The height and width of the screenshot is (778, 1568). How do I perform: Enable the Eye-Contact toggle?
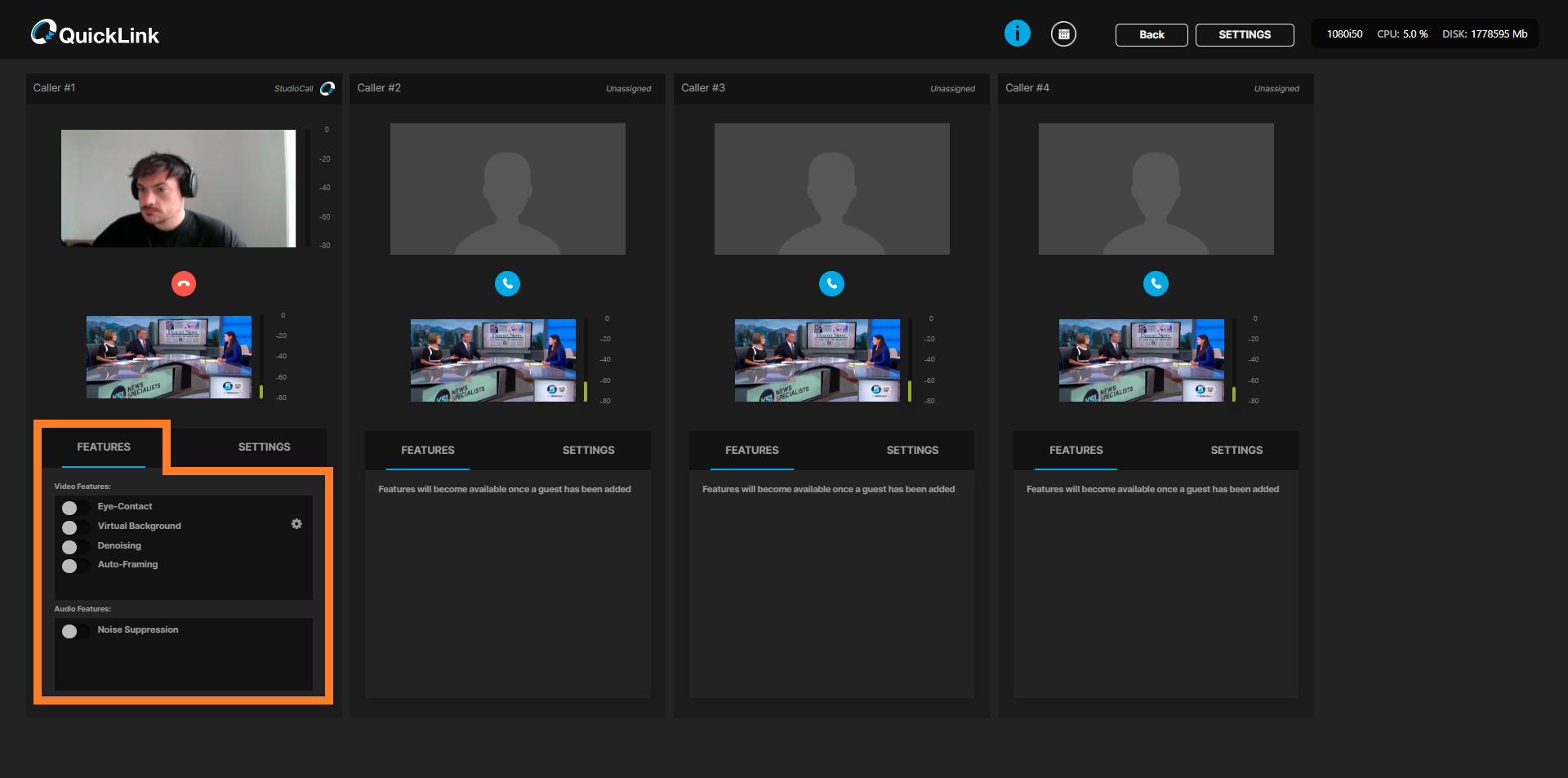point(73,508)
